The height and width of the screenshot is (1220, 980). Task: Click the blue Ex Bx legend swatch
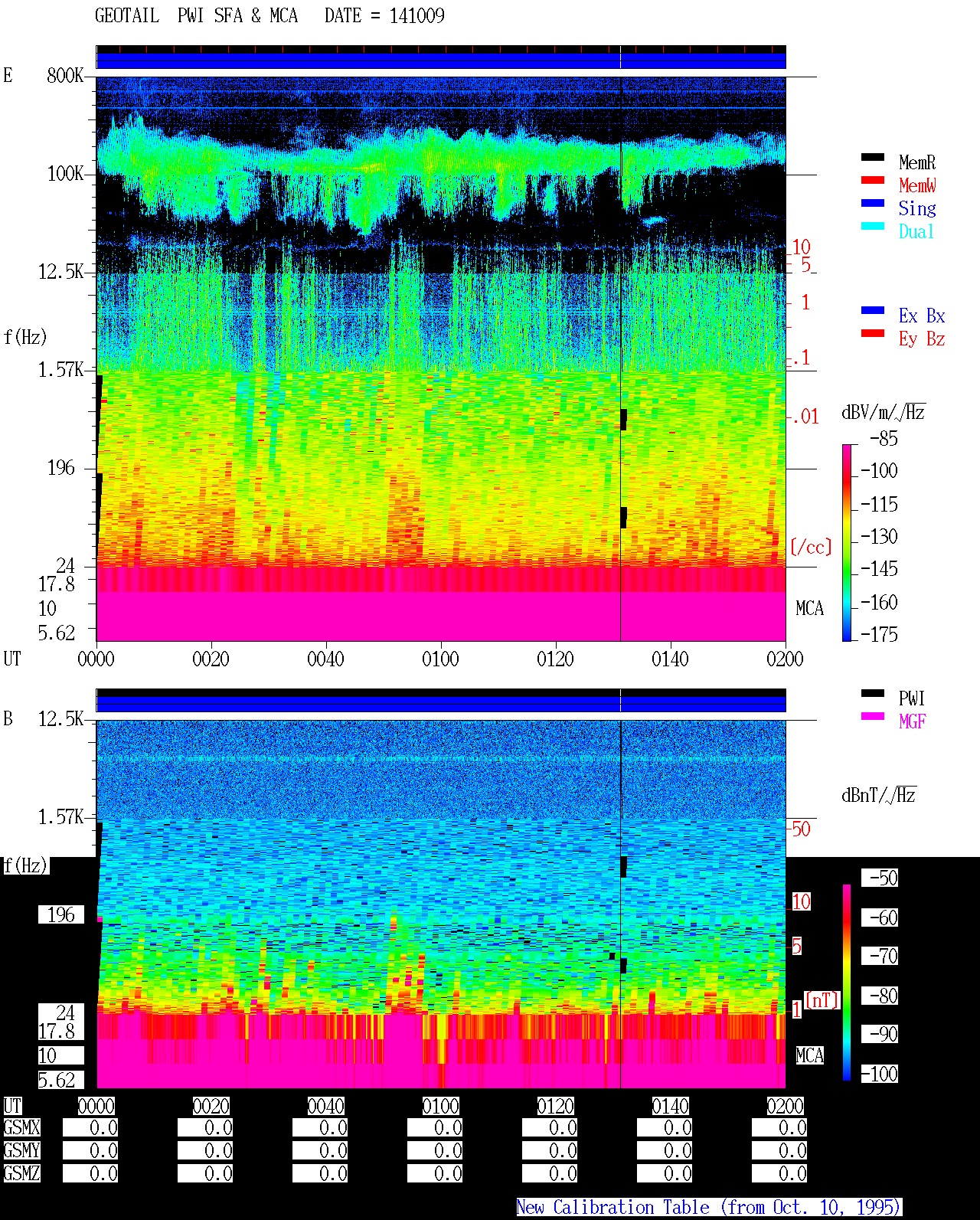[x=873, y=310]
